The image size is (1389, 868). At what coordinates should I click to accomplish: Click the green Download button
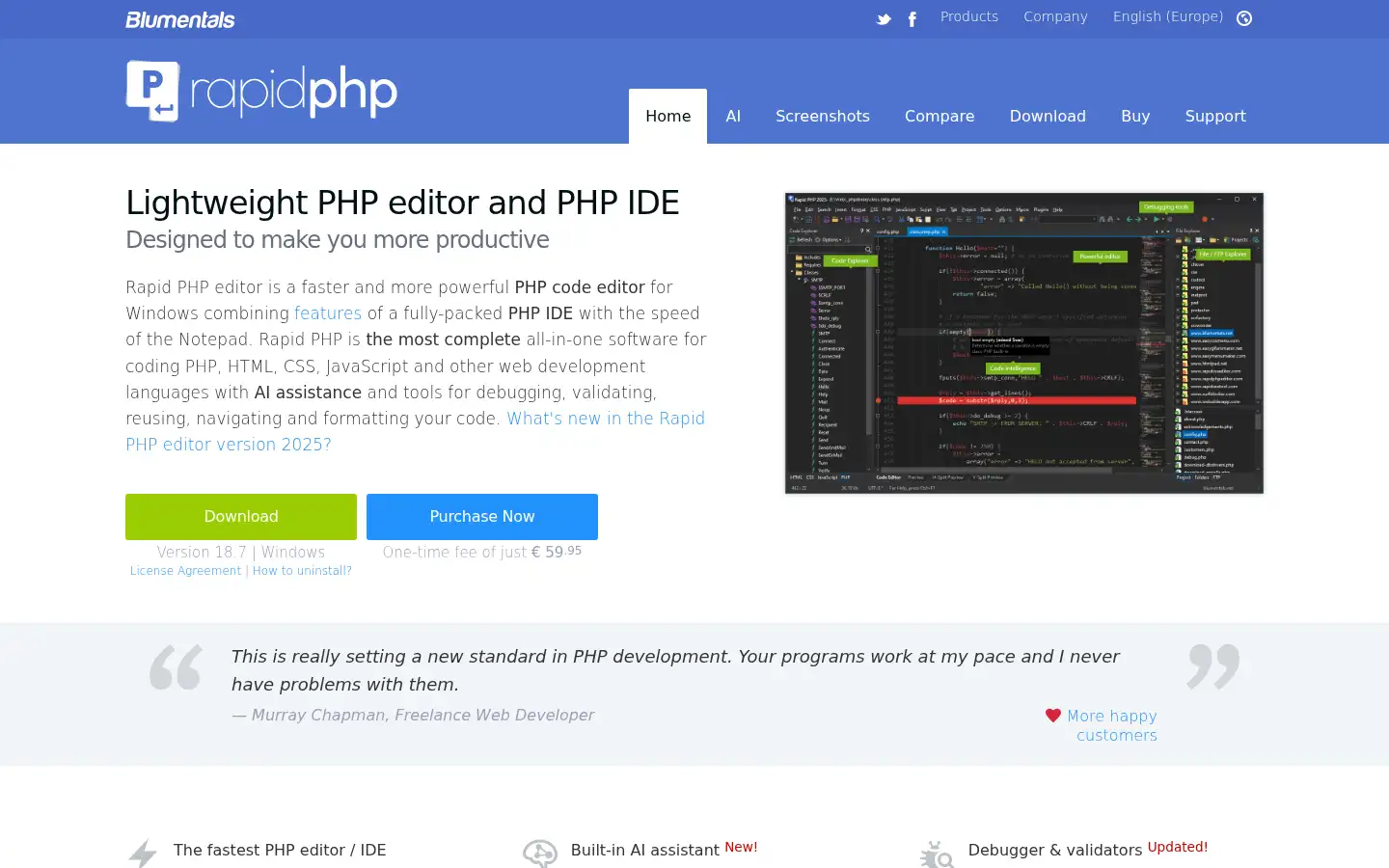[241, 517]
